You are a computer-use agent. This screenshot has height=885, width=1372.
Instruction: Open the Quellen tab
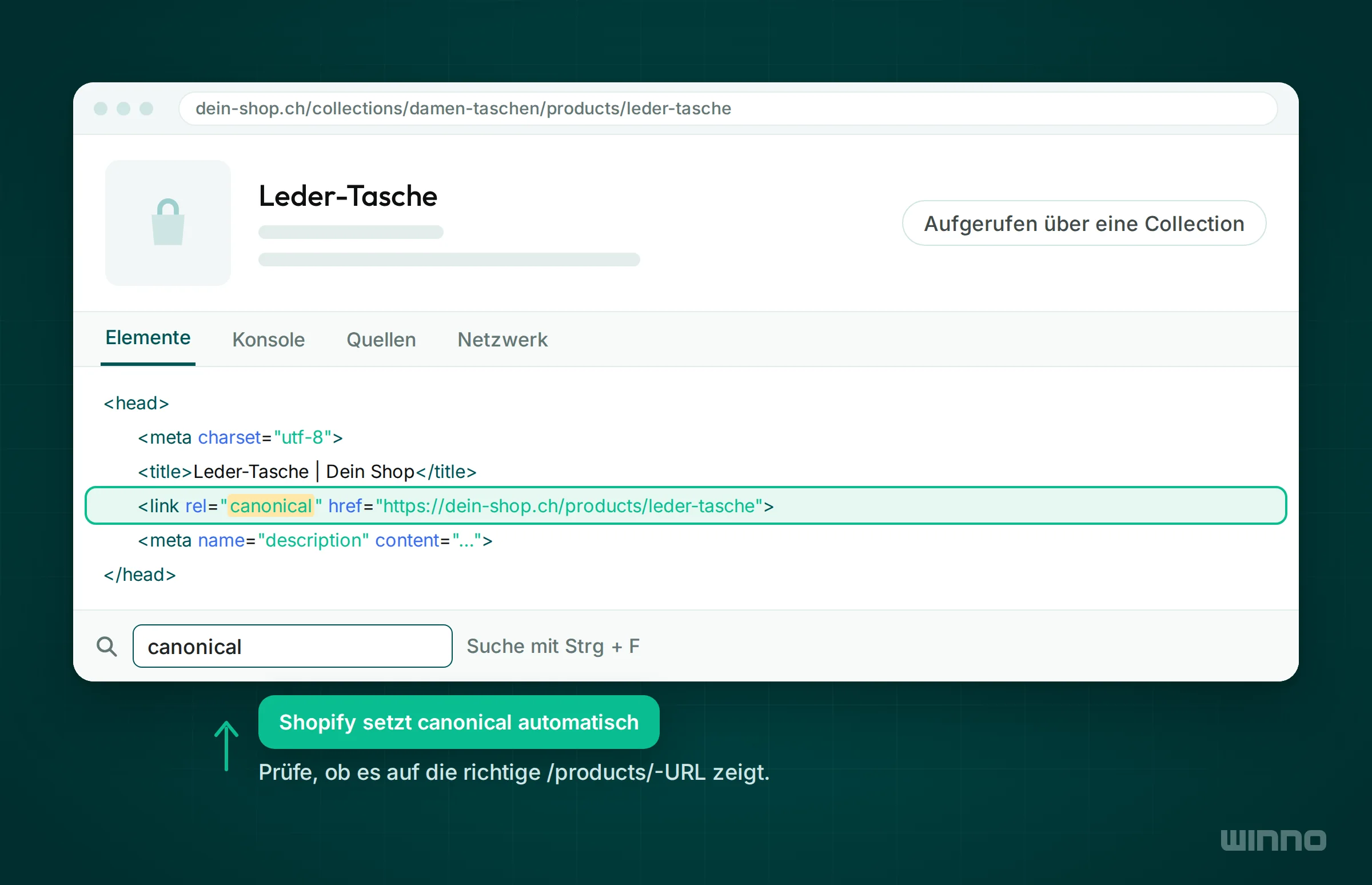click(x=381, y=340)
